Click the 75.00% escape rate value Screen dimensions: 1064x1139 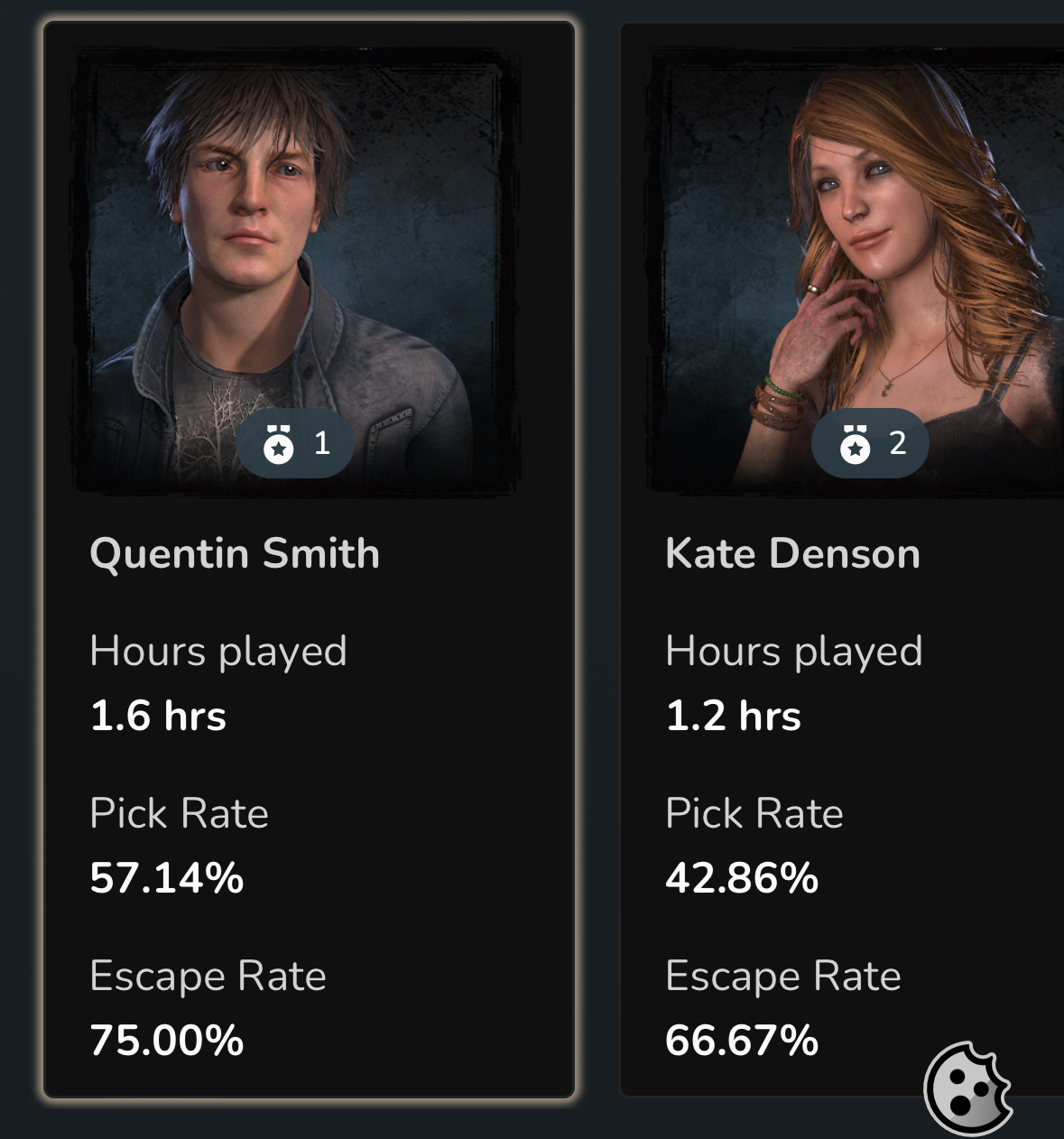[x=167, y=1041]
